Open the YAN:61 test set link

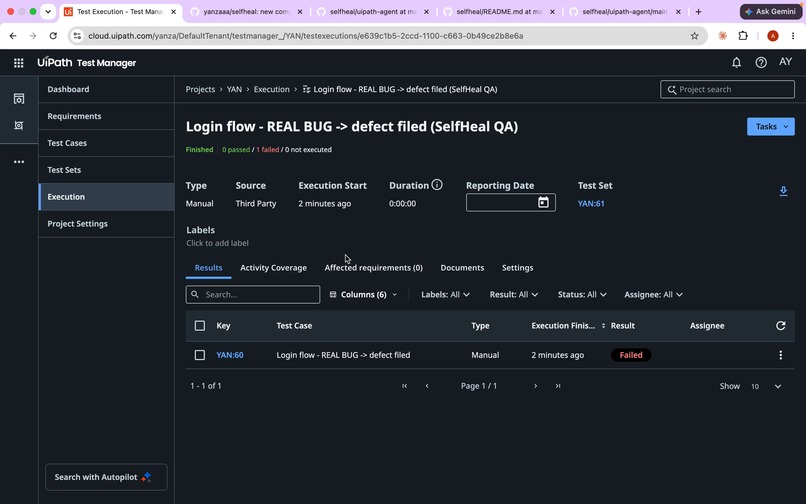pos(591,204)
